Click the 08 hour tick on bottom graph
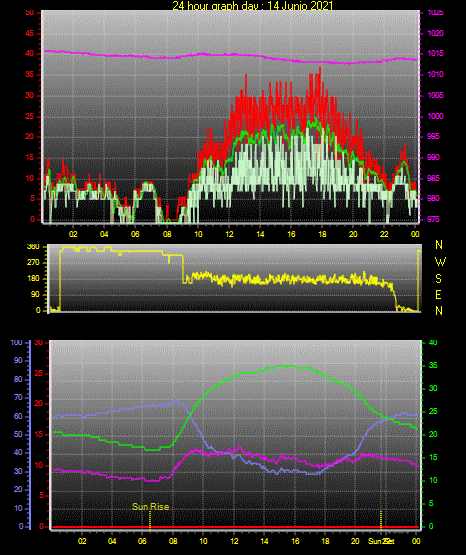The width and height of the screenshot is (466, 555). point(173,541)
